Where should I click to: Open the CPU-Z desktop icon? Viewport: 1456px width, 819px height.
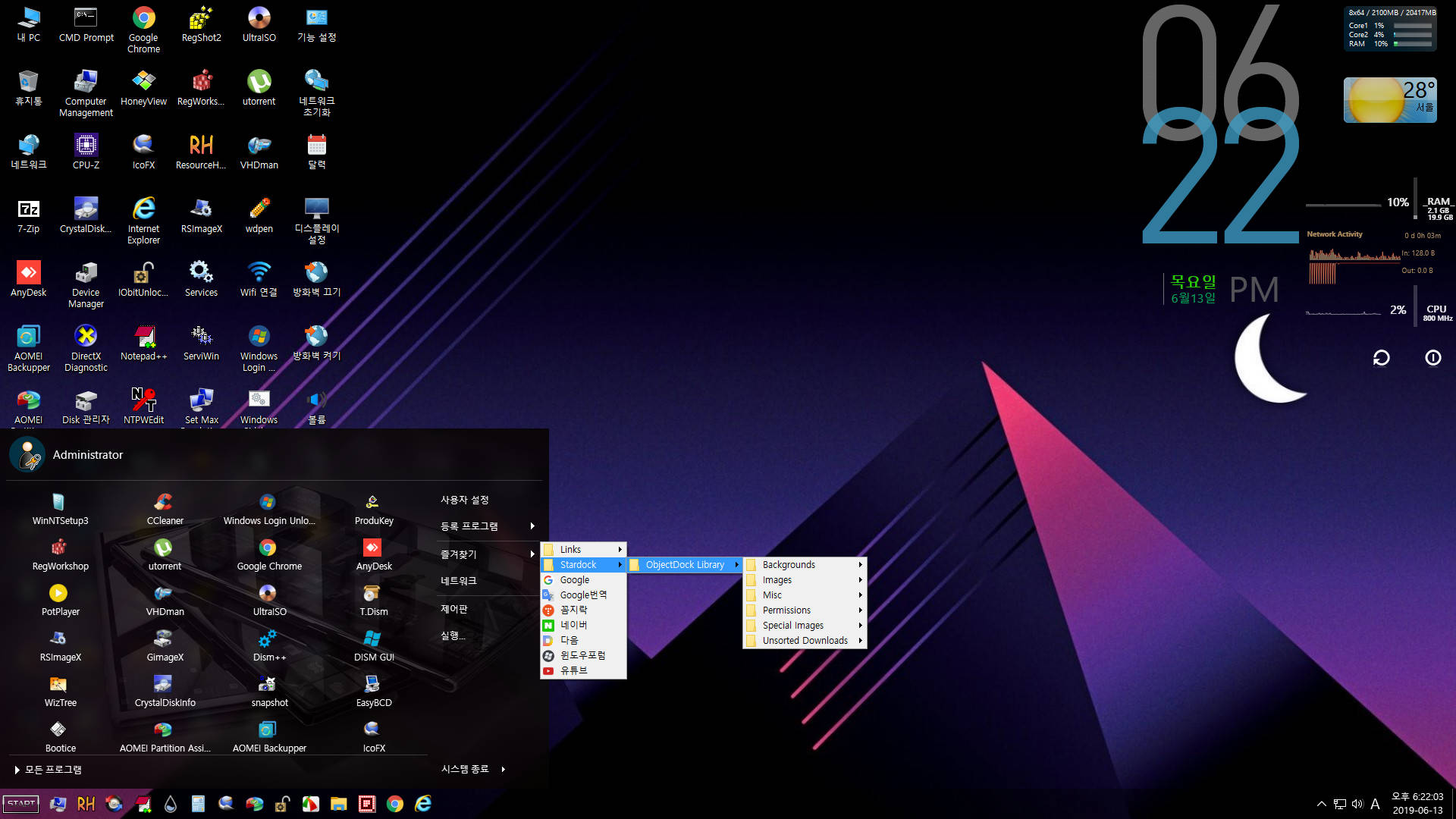pyautogui.click(x=86, y=152)
